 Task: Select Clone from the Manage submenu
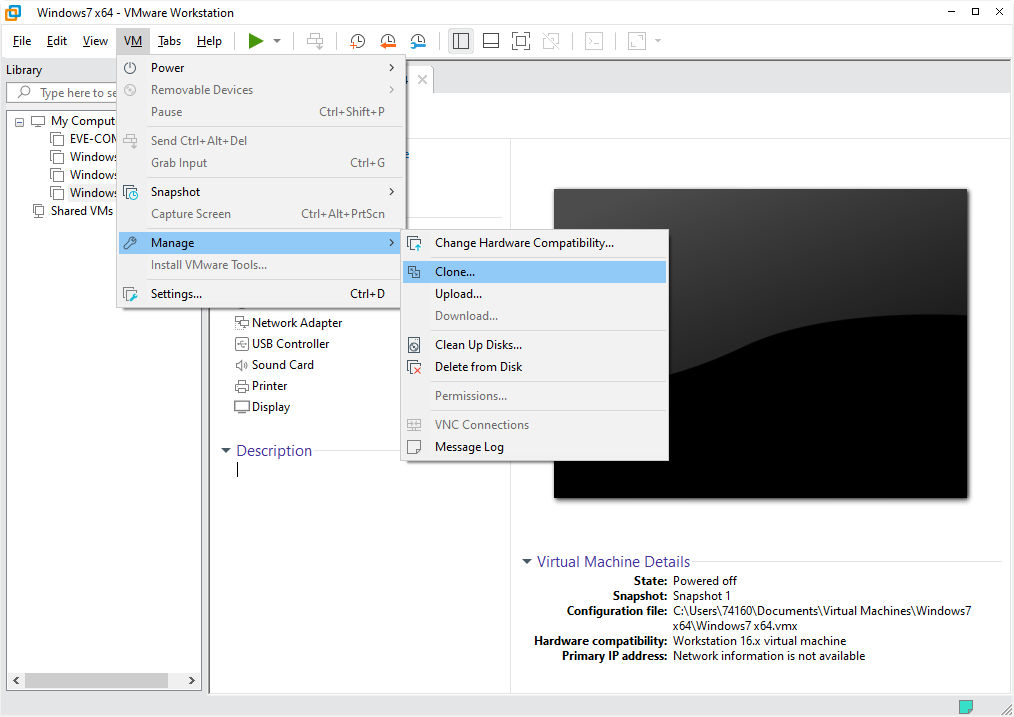pos(534,272)
